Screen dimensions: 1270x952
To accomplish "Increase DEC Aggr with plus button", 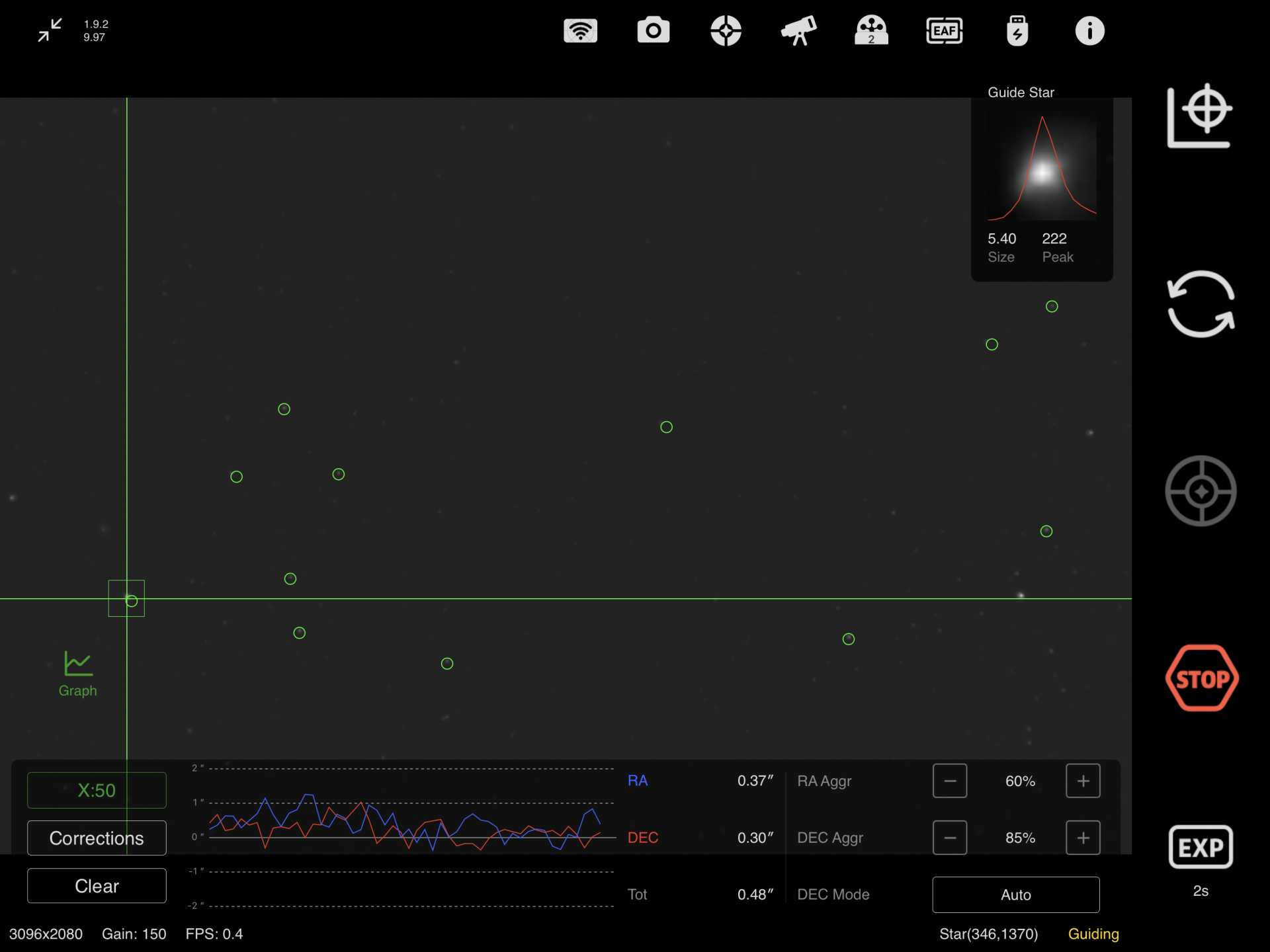I will point(1083,838).
